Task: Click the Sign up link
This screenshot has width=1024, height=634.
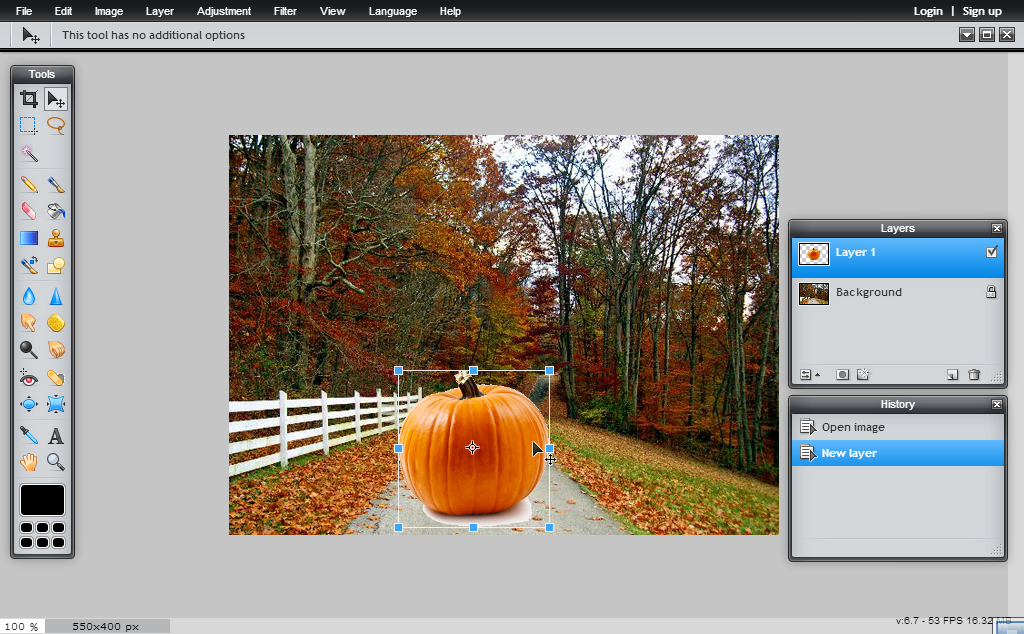Action: coord(982,11)
